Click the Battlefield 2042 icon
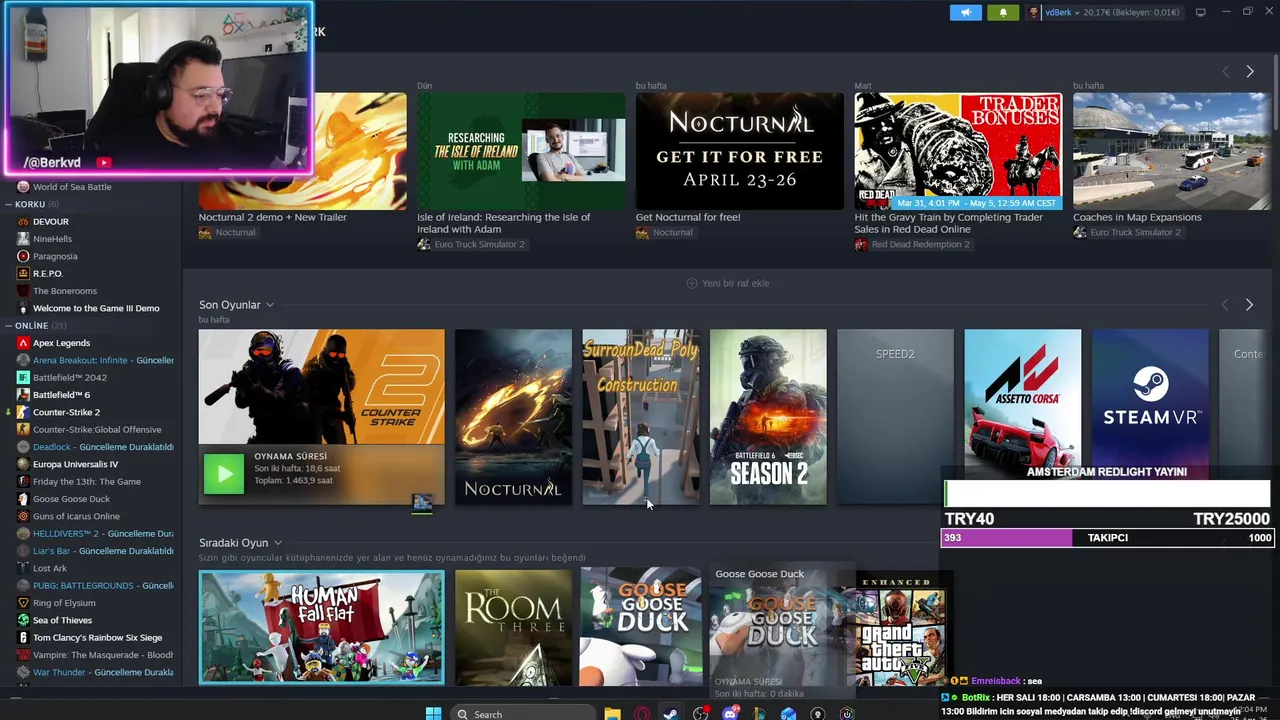Image resolution: width=1280 pixels, height=720 pixels. click(23, 377)
